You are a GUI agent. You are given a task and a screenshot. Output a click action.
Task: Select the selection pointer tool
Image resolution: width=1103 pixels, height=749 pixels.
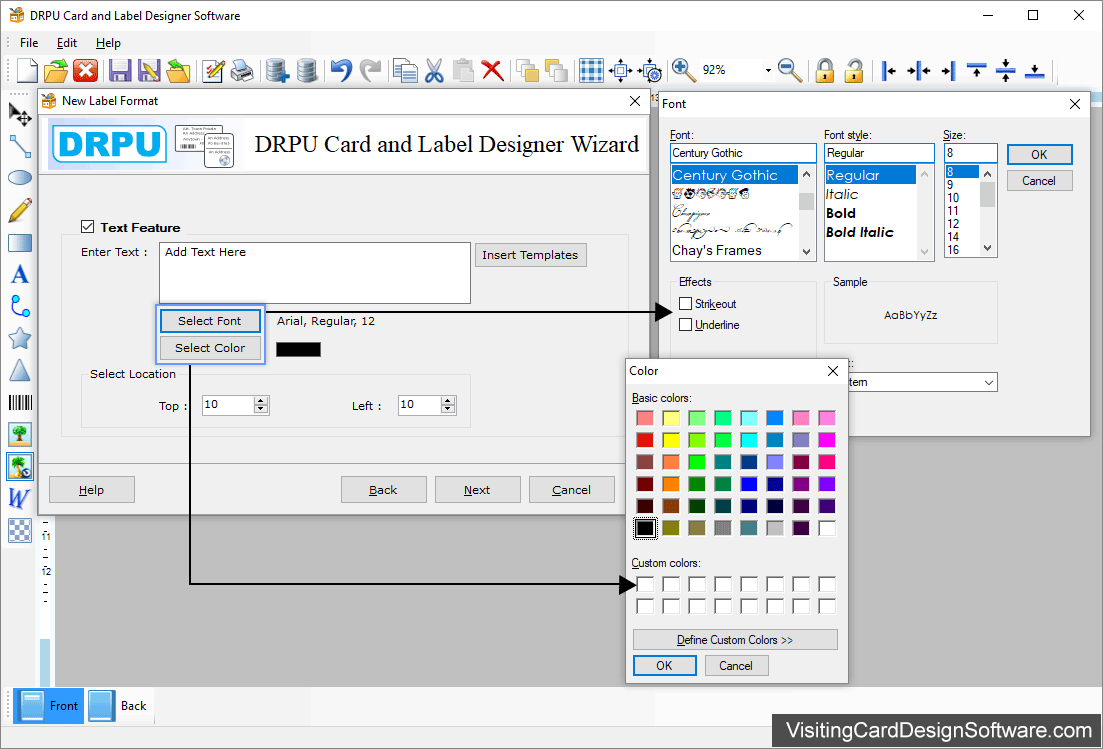pyautogui.click(x=20, y=114)
